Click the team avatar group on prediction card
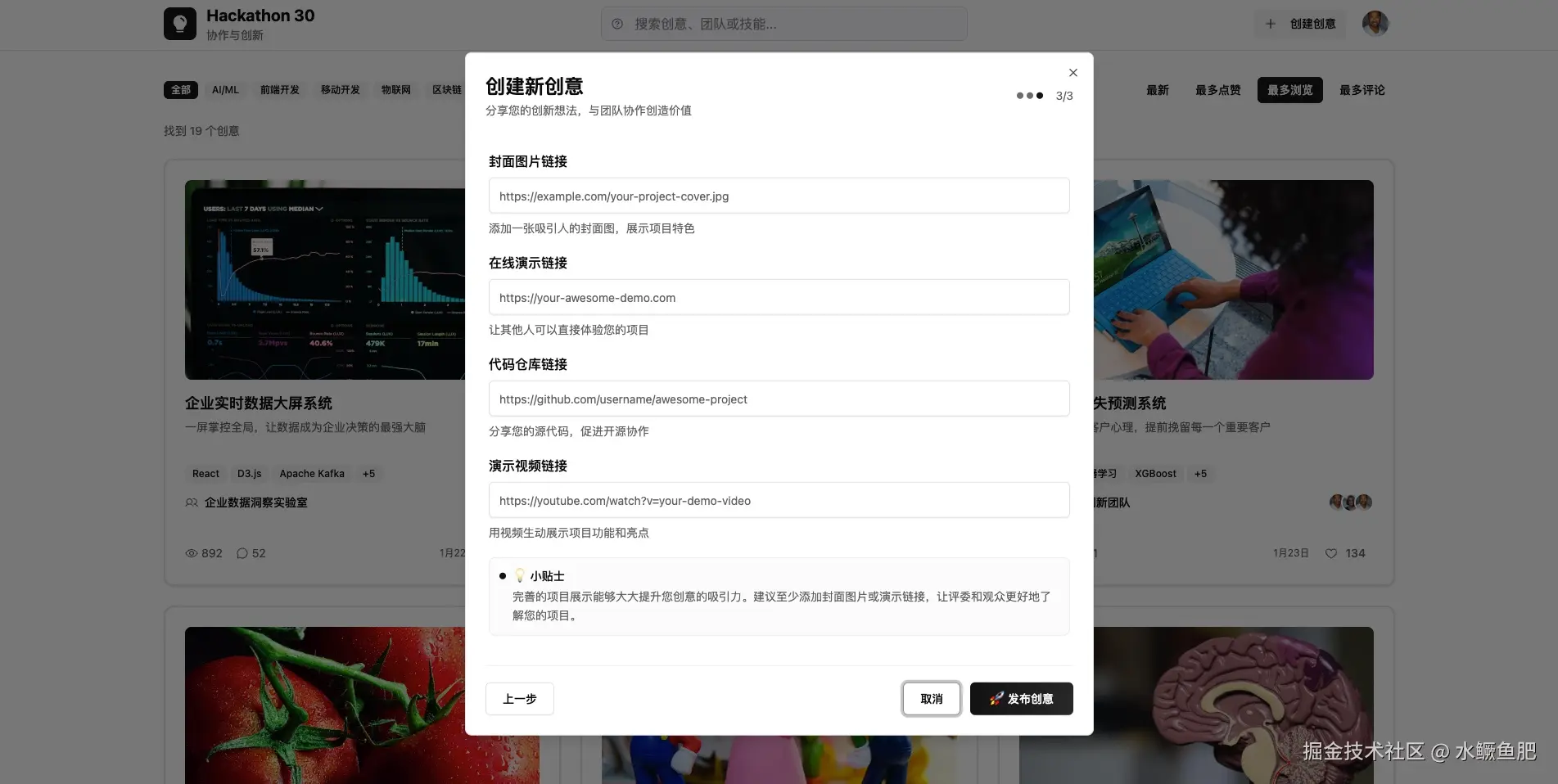Viewport: 1558px width, 784px height. 1348,502
